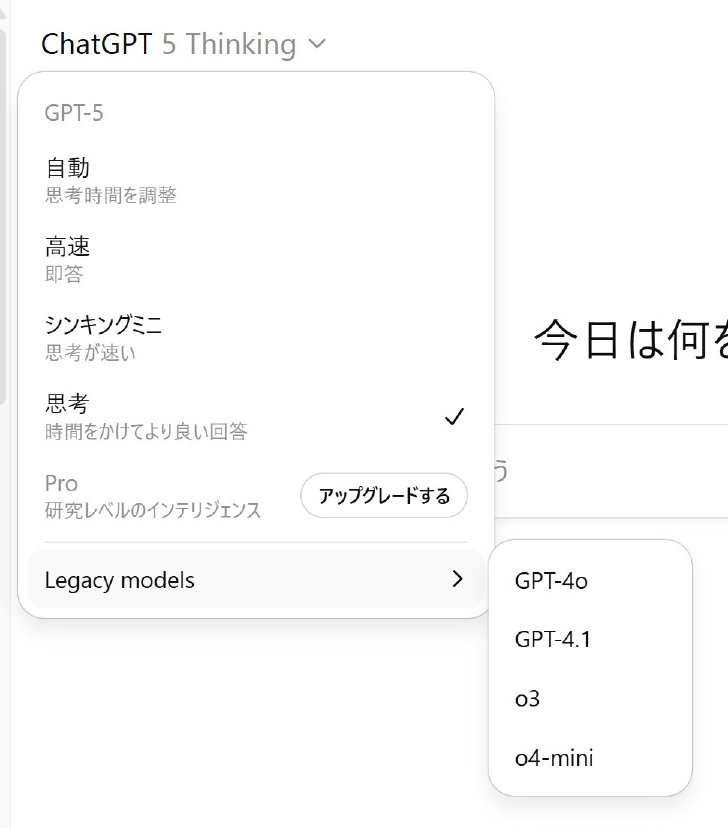Click the arrow icon on Legacy models

click(457, 579)
